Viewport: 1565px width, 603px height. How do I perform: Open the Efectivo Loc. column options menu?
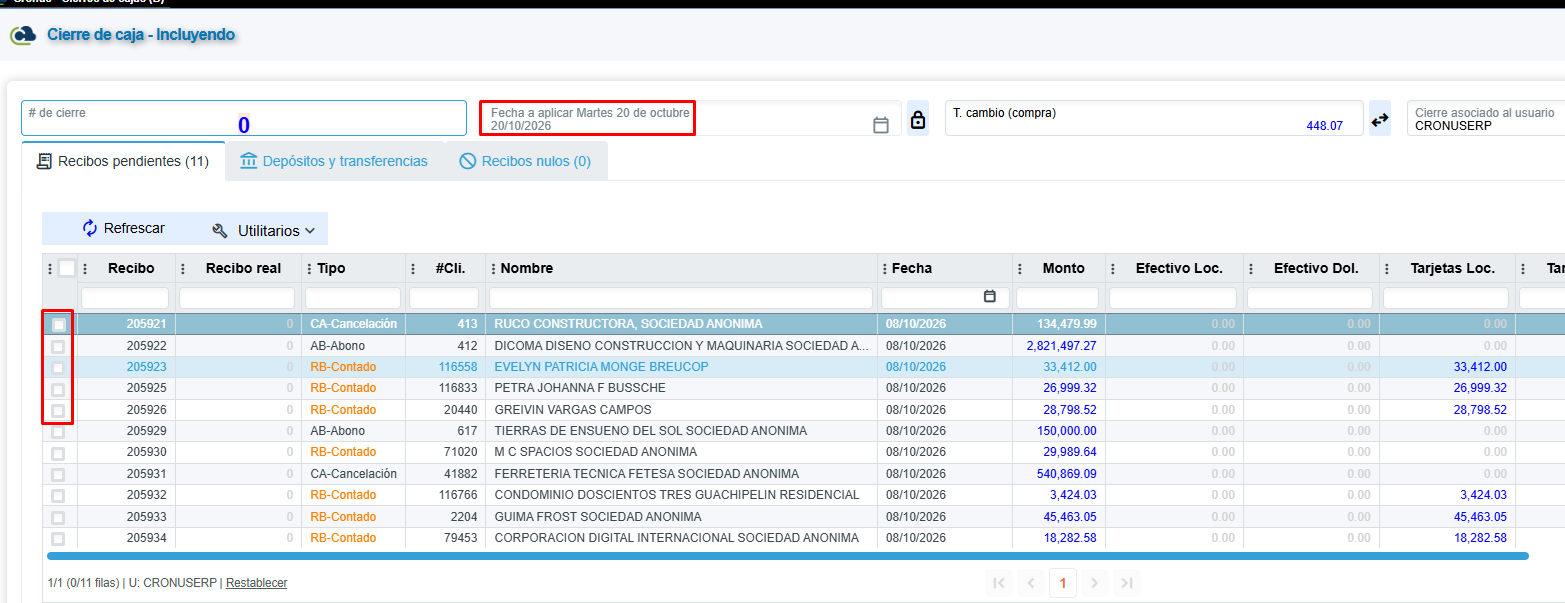click(1113, 268)
